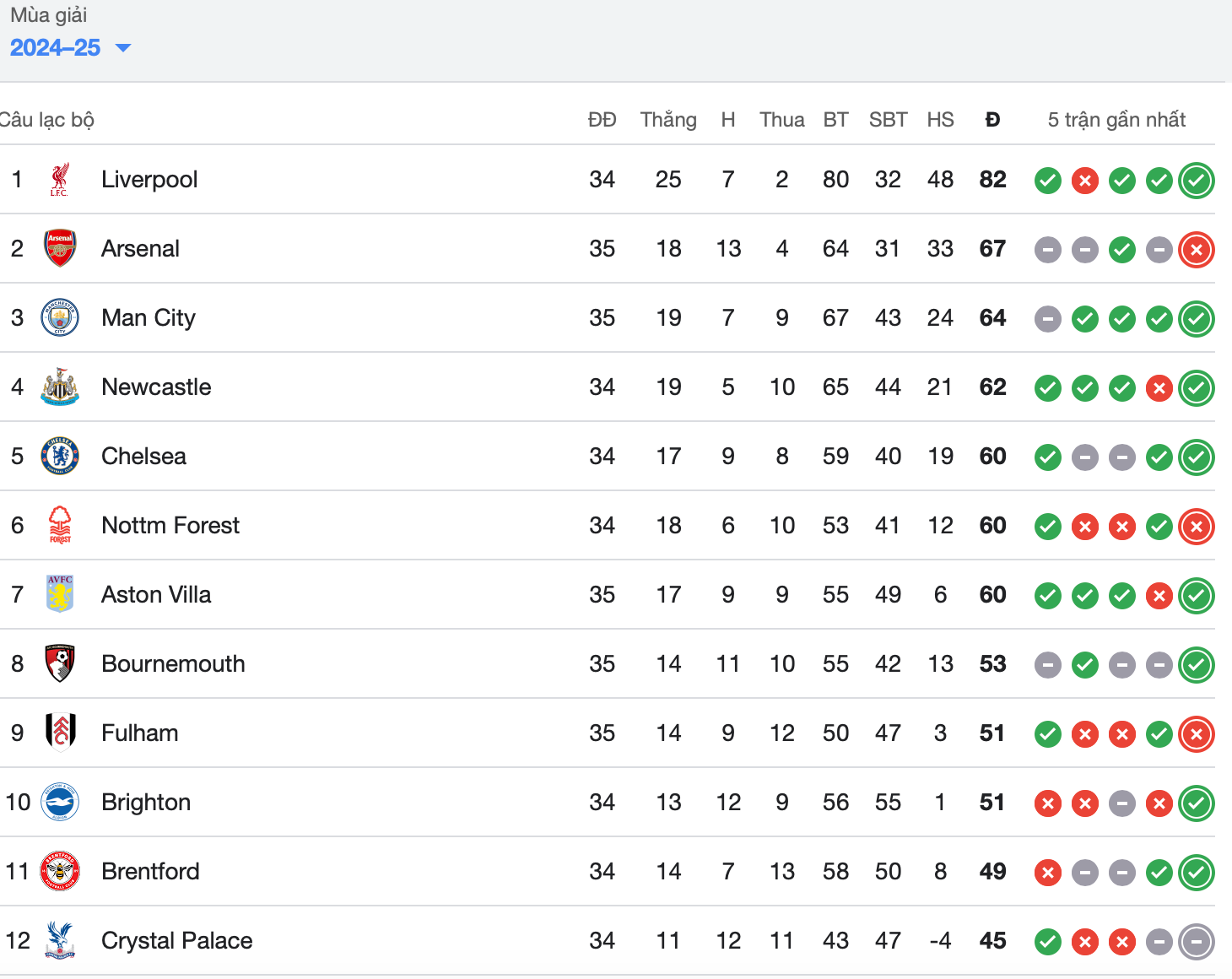Image resolution: width=1232 pixels, height=979 pixels.
Task: Open the Fulham team link
Action: 140,733
